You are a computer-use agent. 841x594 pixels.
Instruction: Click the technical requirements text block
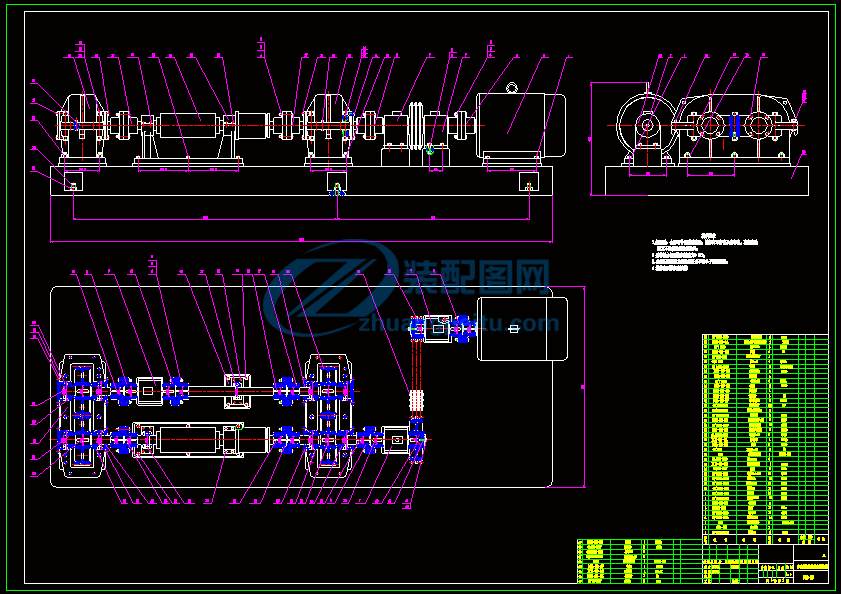[705, 252]
